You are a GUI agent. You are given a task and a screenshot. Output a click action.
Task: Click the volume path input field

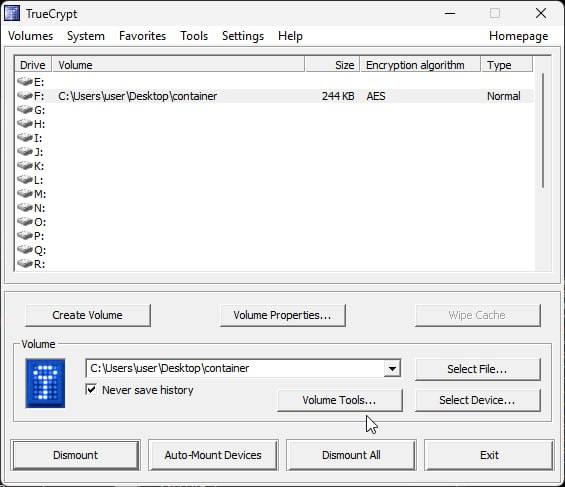point(235,368)
